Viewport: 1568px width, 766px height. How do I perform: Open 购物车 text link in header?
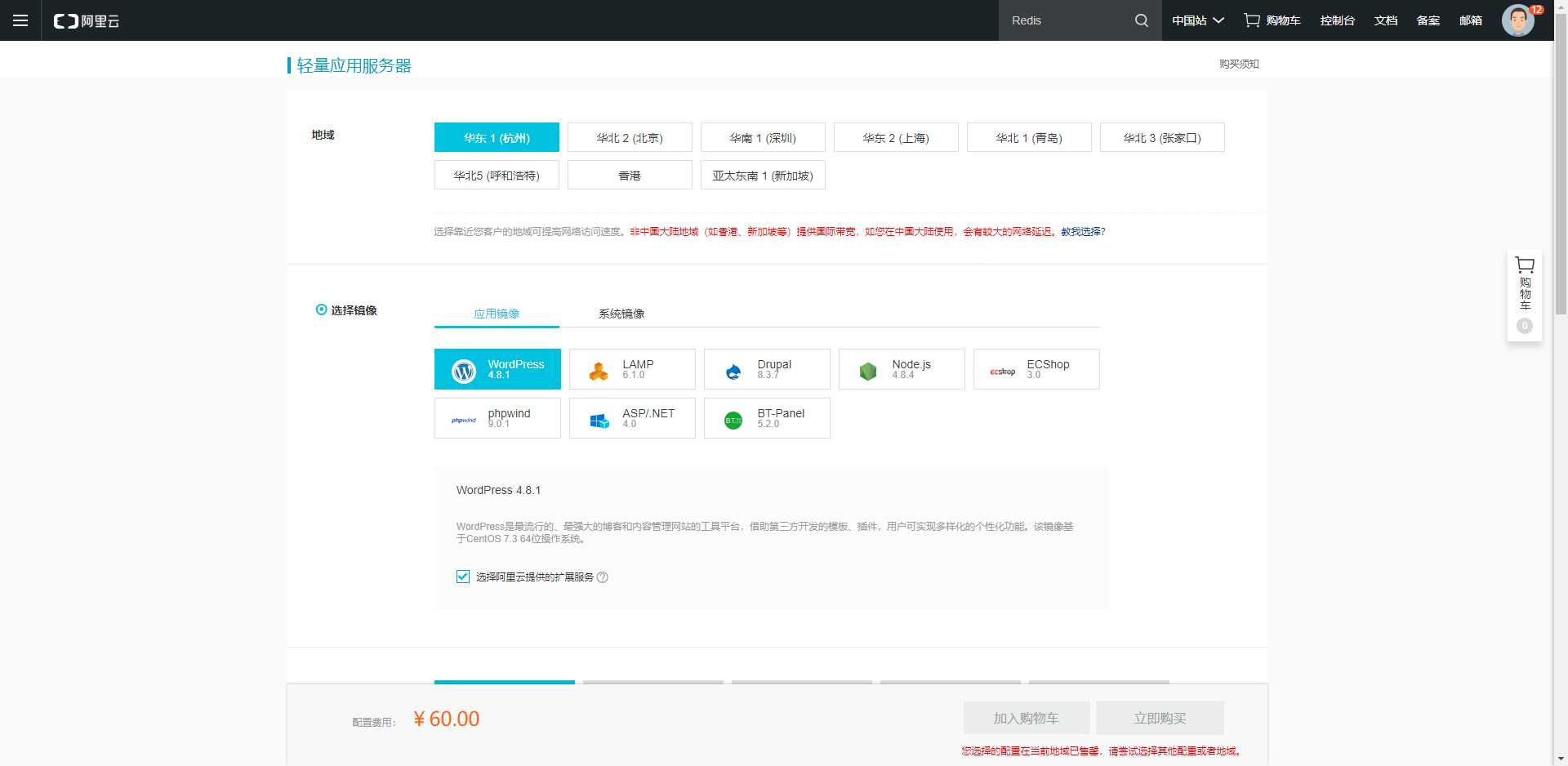1283,20
